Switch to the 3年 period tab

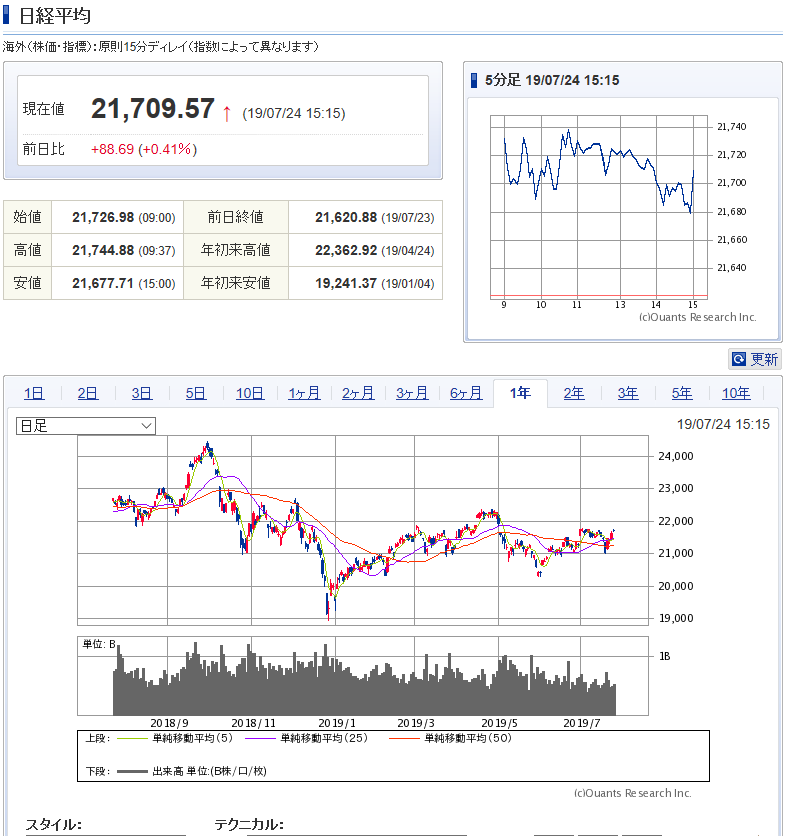pos(628,393)
